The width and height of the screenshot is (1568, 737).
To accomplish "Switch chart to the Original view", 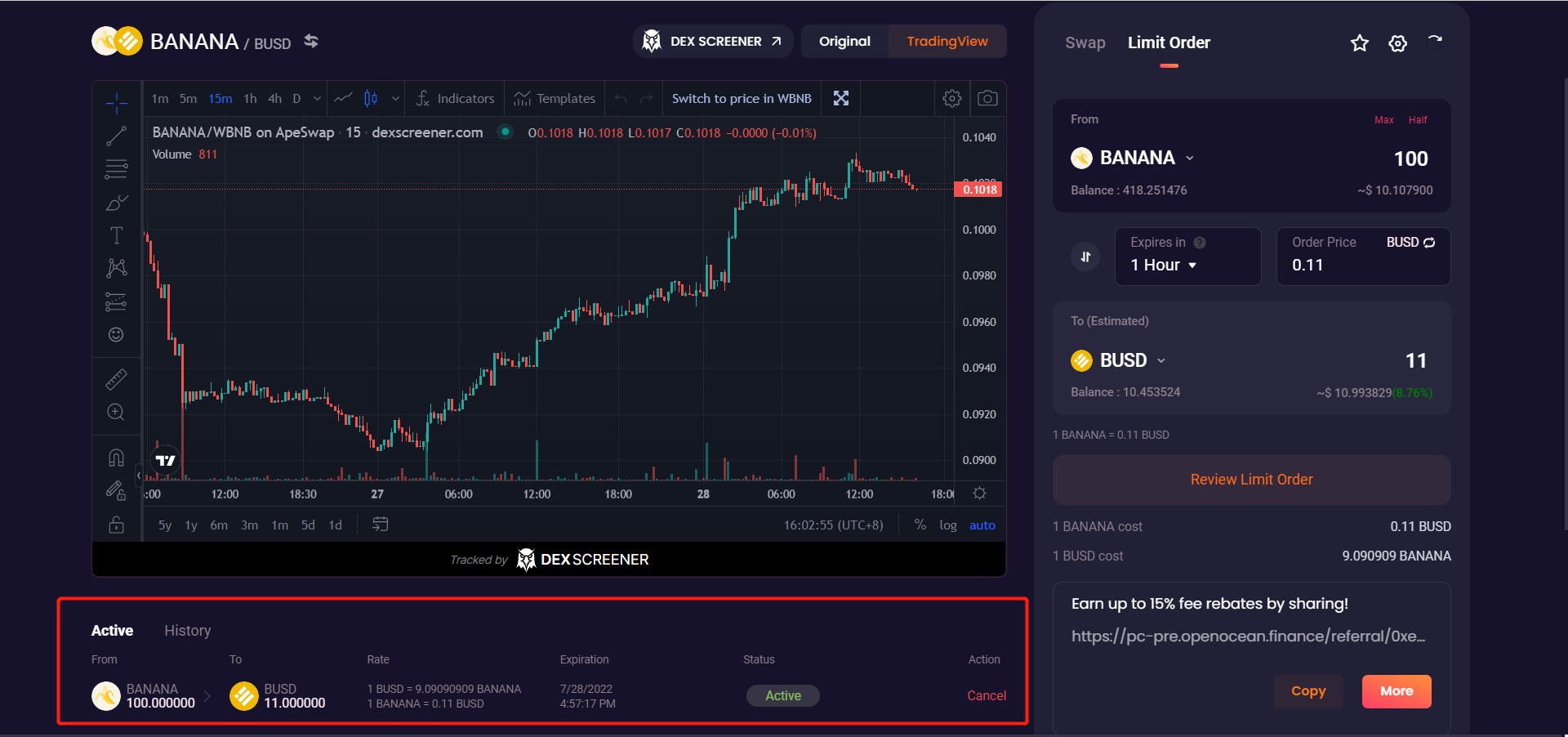I will (x=844, y=41).
